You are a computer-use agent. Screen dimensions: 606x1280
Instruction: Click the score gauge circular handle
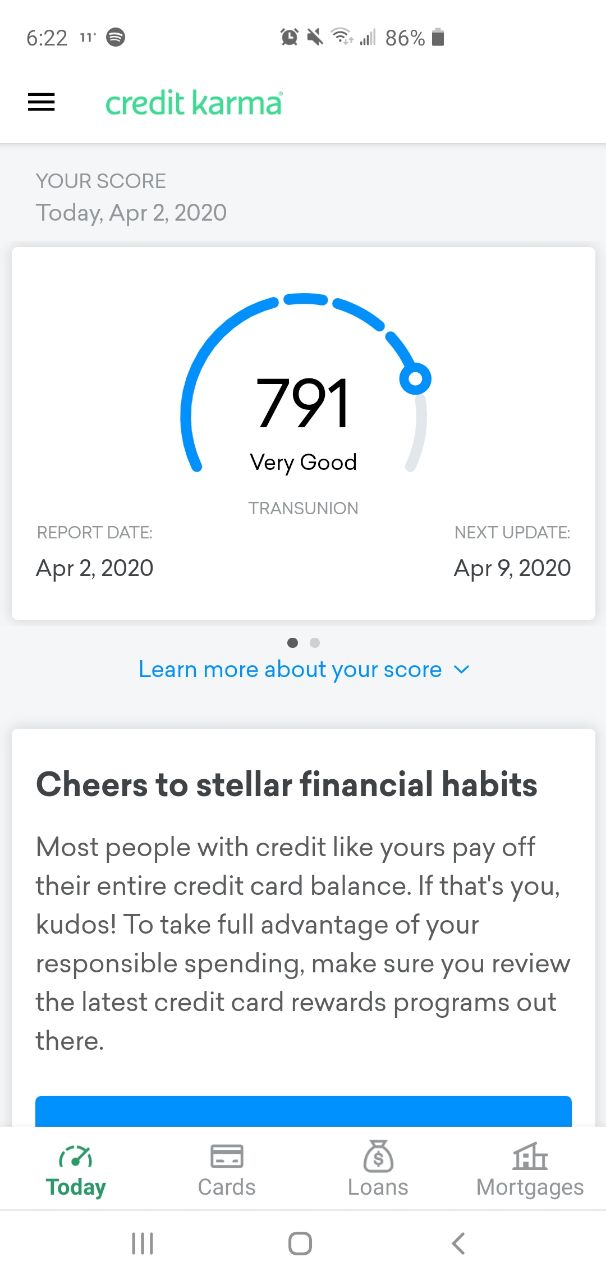[415, 378]
